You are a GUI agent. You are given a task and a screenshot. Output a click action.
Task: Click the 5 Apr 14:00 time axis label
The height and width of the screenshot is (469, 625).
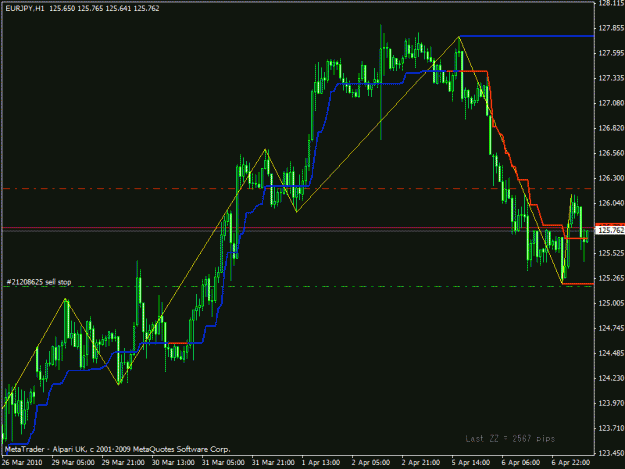[471, 463]
